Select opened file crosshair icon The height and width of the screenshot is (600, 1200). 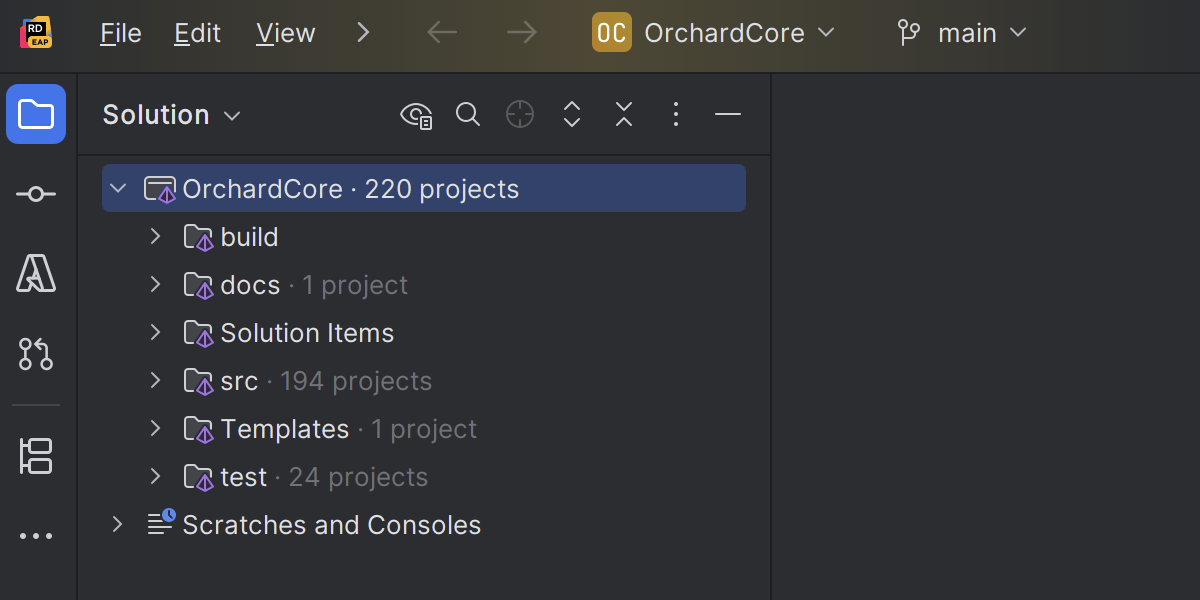520,115
